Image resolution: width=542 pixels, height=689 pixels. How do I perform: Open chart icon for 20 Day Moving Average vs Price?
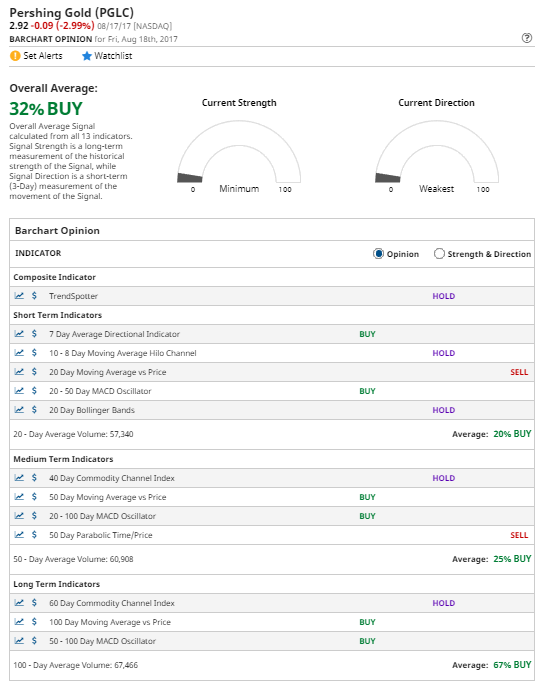click(x=19, y=372)
